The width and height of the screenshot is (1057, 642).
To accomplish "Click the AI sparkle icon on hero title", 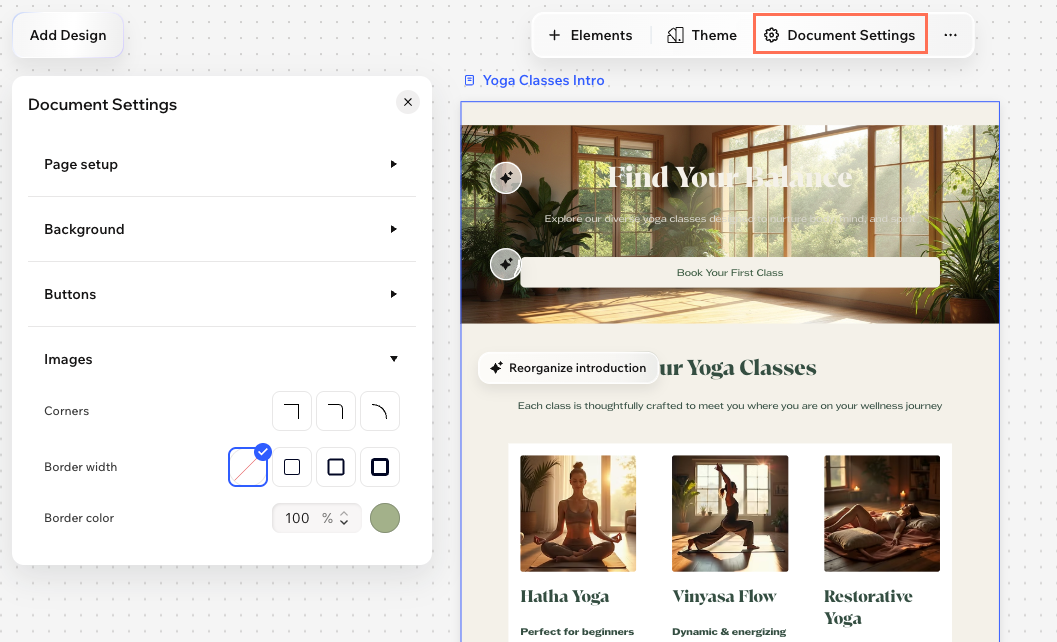I will (506, 178).
